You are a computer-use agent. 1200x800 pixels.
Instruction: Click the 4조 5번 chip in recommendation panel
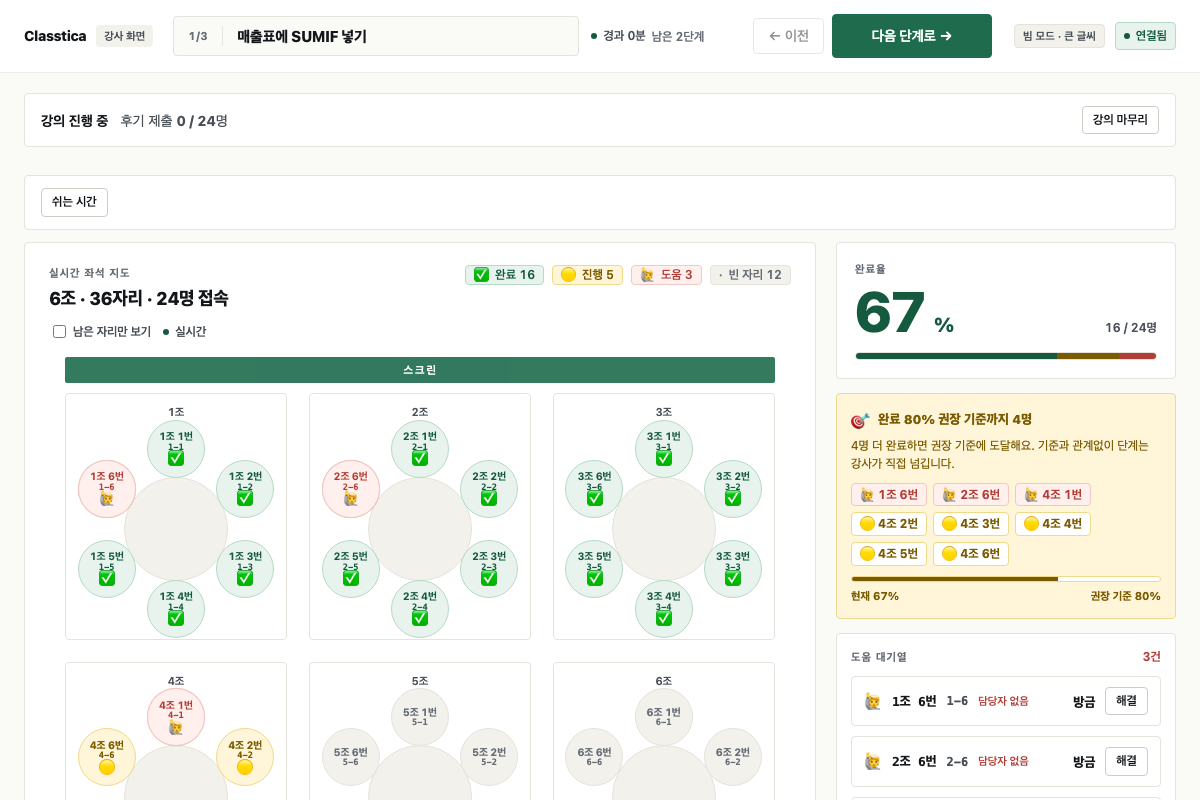tap(889, 554)
